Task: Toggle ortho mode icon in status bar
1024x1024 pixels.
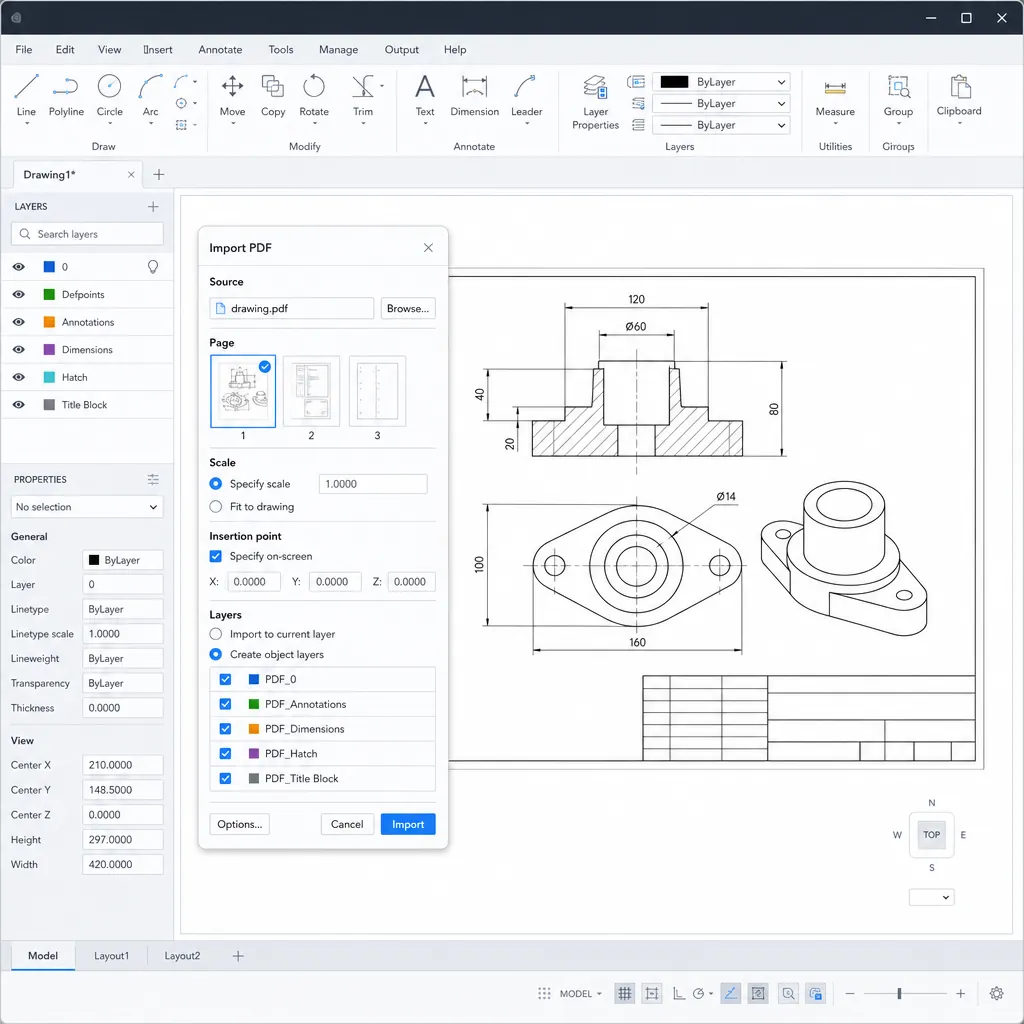Action: (x=679, y=993)
